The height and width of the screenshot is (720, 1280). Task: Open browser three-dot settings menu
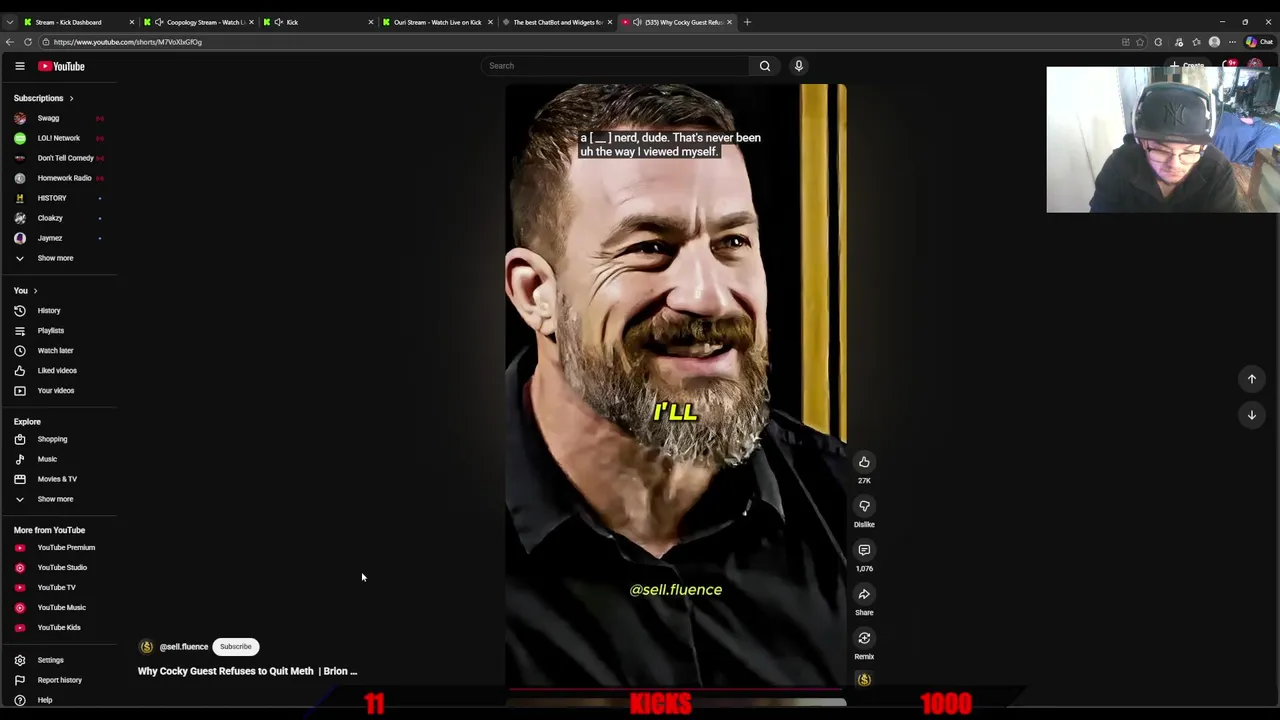(1232, 42)
